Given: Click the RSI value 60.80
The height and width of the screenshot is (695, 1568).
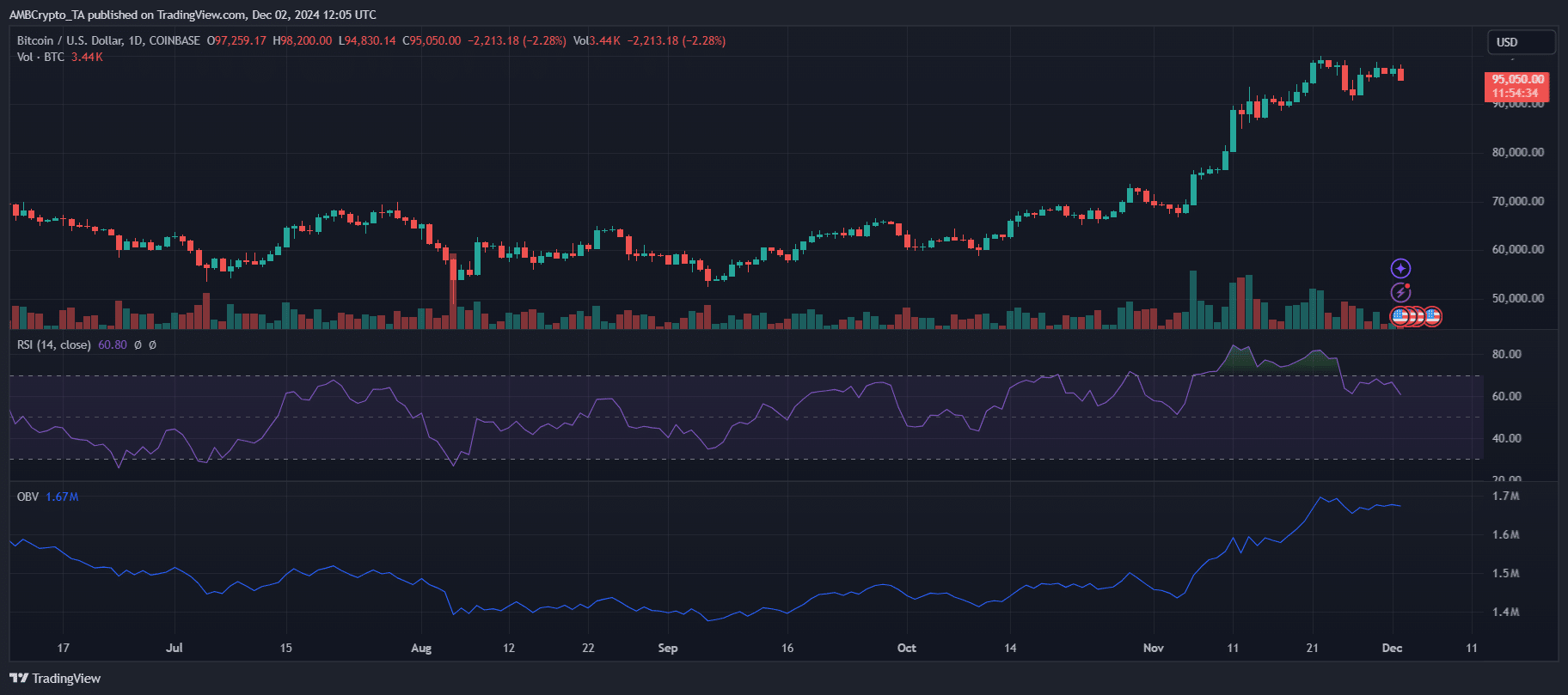Looking at the screenshot, I should [x=113, y=344].
